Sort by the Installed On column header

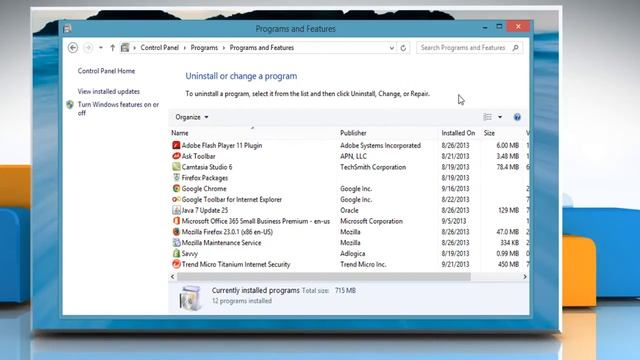click(458, 133)
